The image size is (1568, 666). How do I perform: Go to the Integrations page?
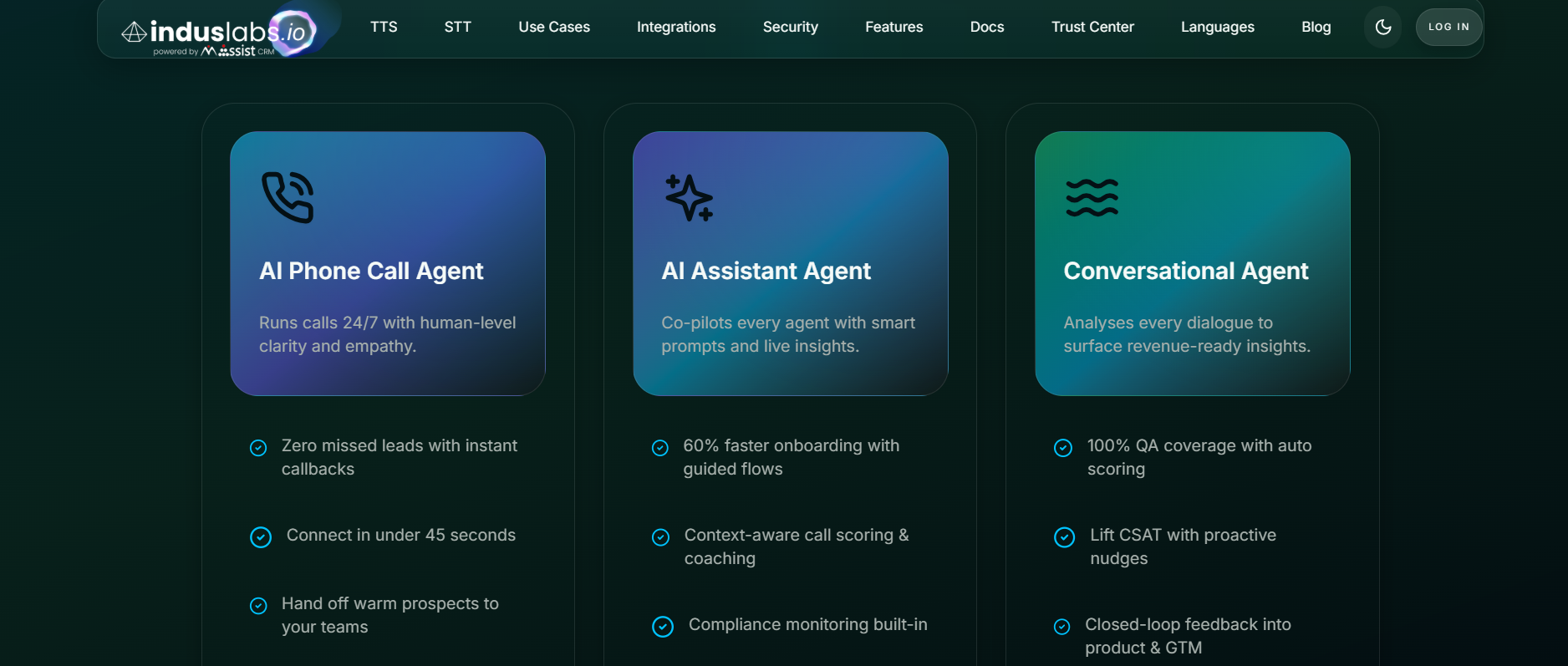676,27
